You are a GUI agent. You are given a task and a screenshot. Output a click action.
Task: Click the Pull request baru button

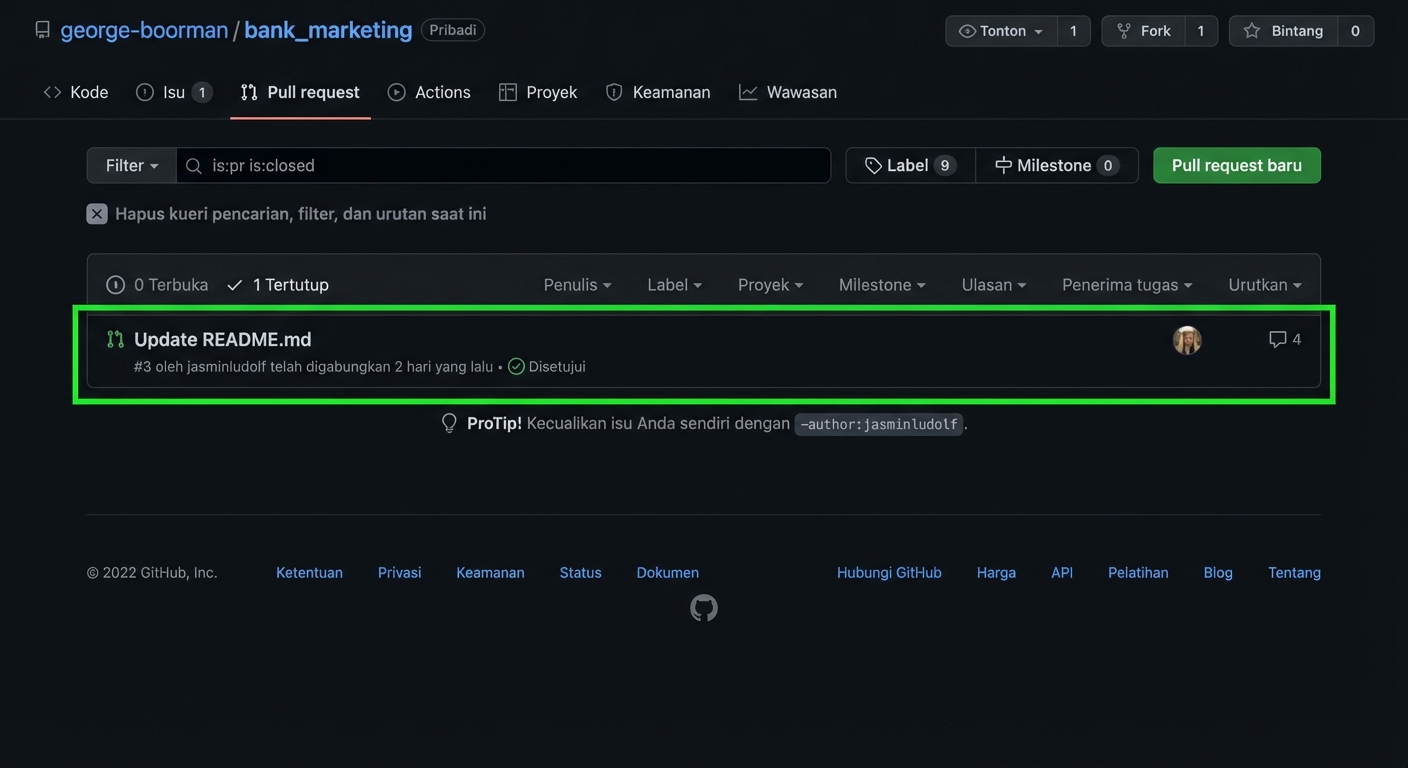(1237, 166)
